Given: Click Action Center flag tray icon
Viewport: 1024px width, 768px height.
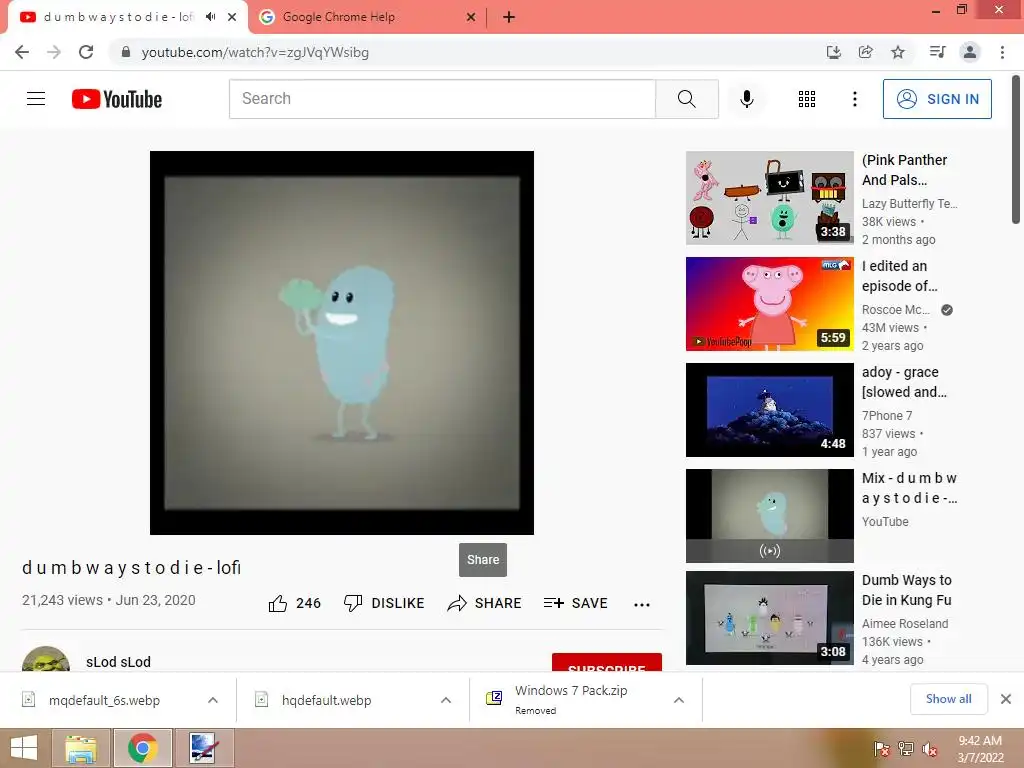Looking at the screenshot, I should click(881, 748).
